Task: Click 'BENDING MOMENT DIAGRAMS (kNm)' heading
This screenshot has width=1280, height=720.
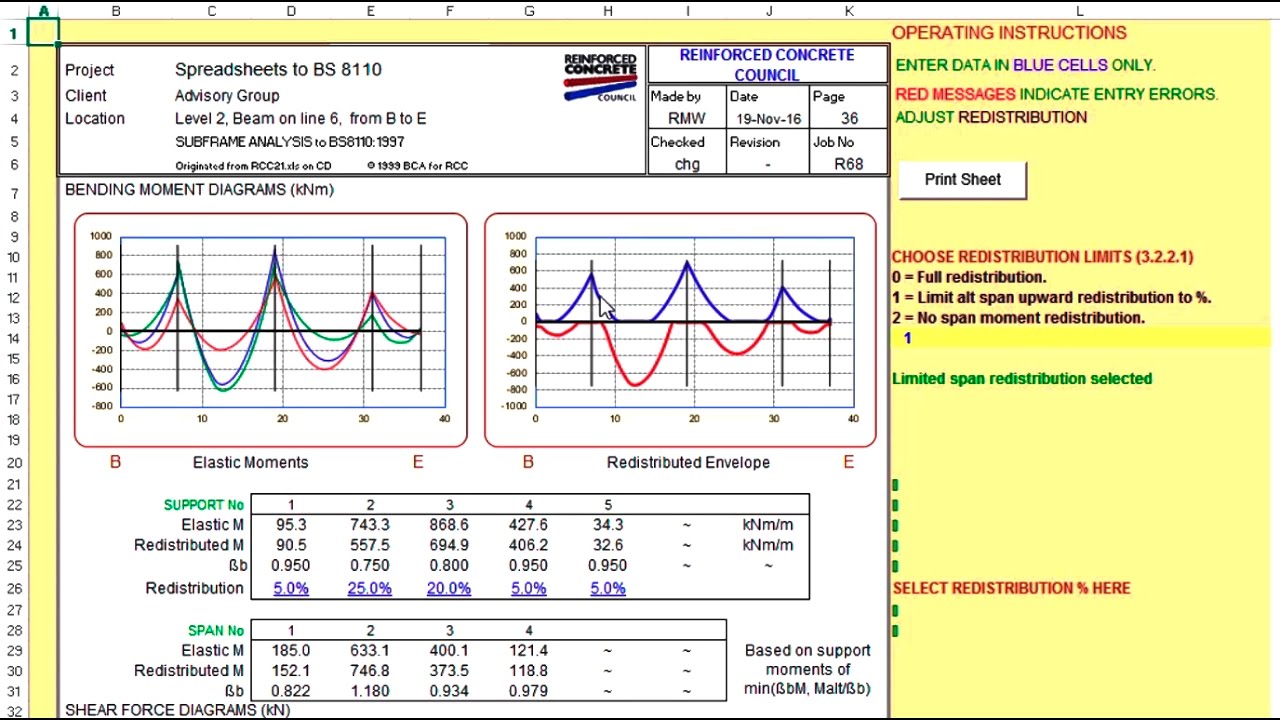Action: click(199, 190)
